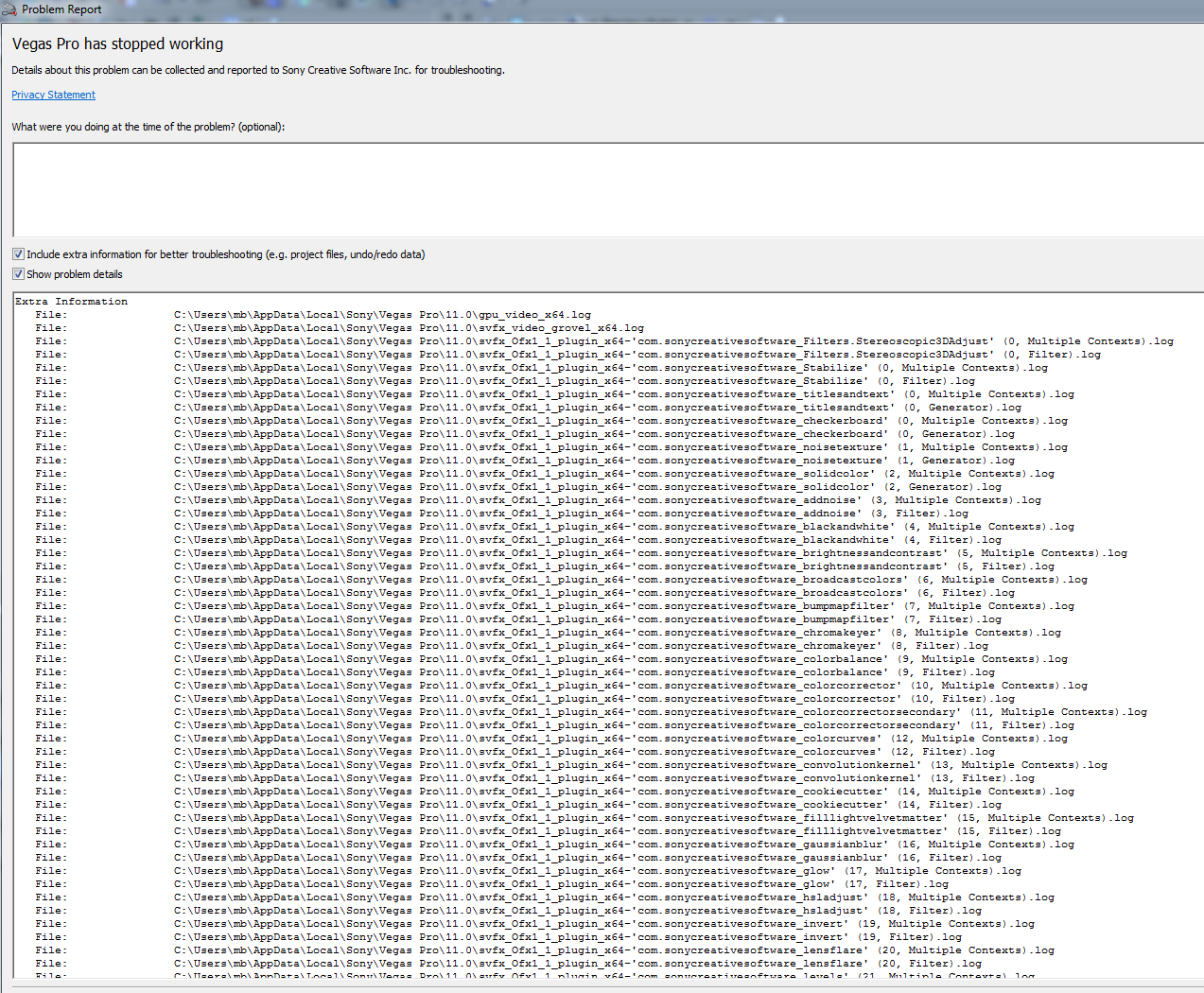Select convolutionkernel (13, Filter) log line

(x=535, y=778)
